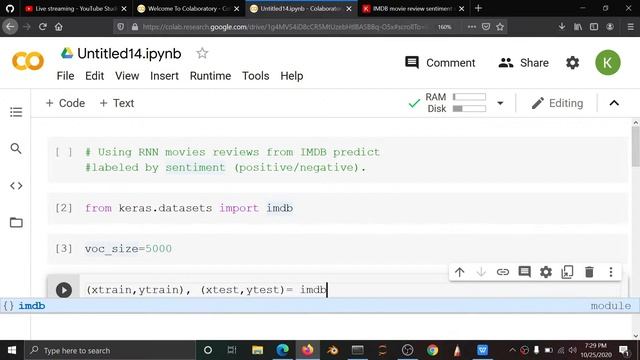Open the Insert menu
The height and width of the screenshot is (360, 640).
click(x=164, y=76)
